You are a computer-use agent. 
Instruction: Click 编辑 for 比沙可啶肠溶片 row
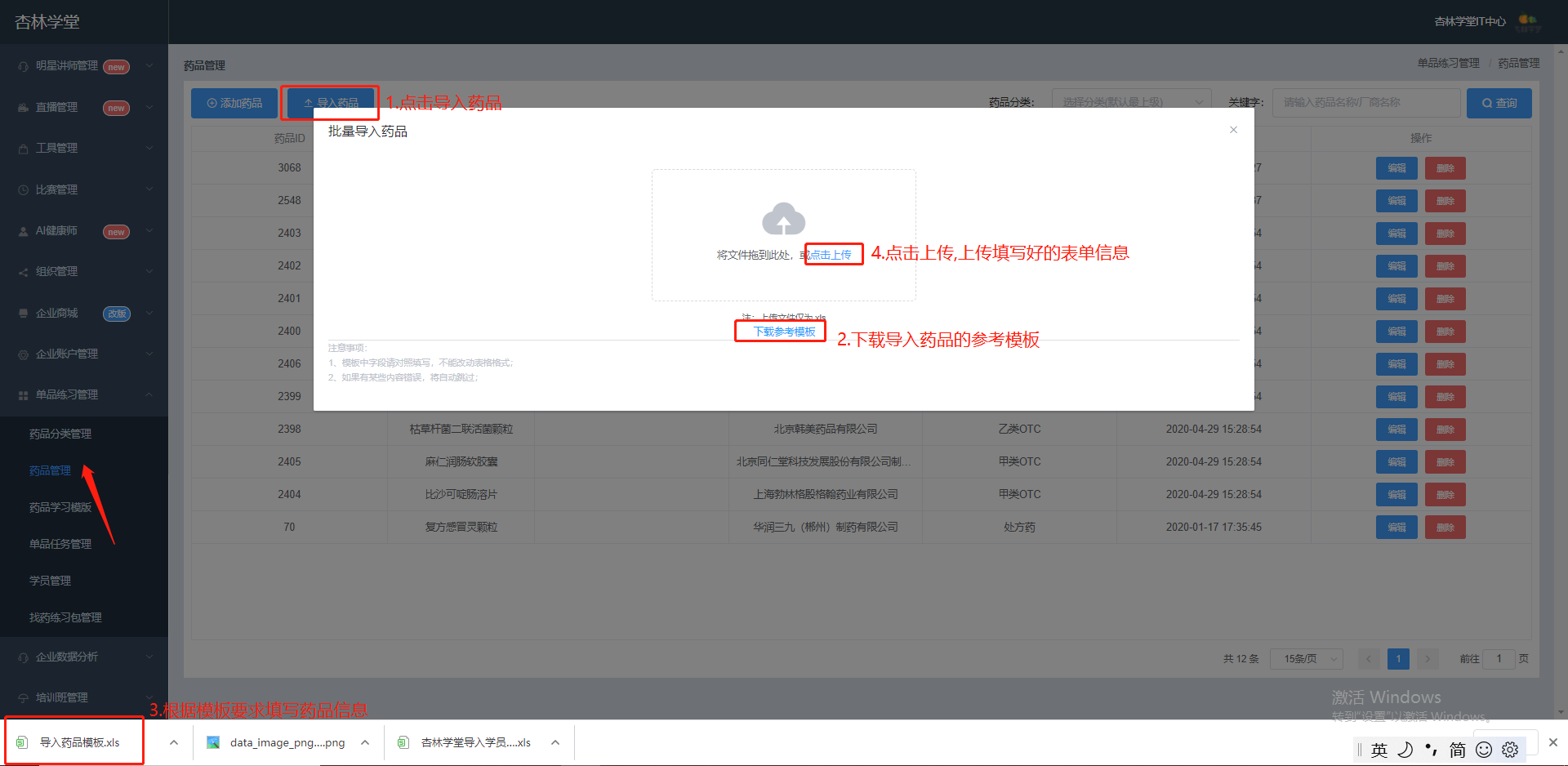click(x=1396, y=495)
